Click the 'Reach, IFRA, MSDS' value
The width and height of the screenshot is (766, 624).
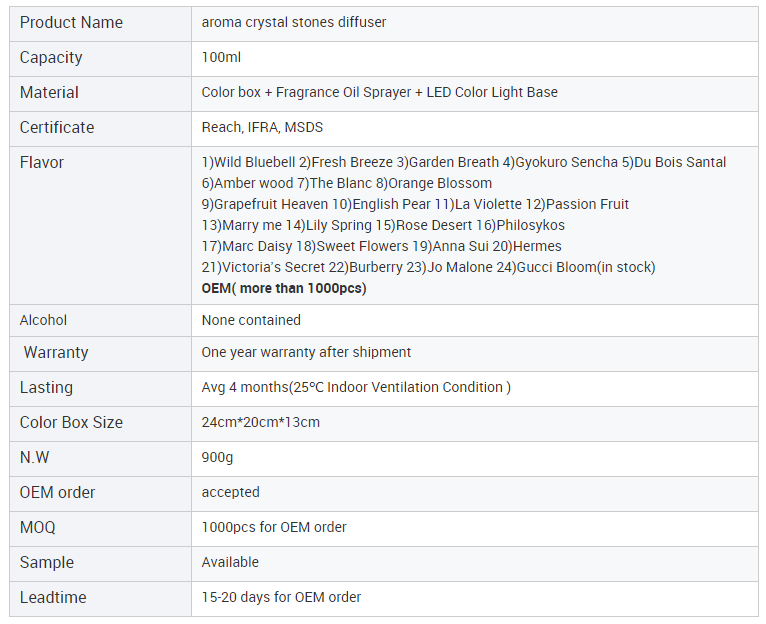[262, 127]
